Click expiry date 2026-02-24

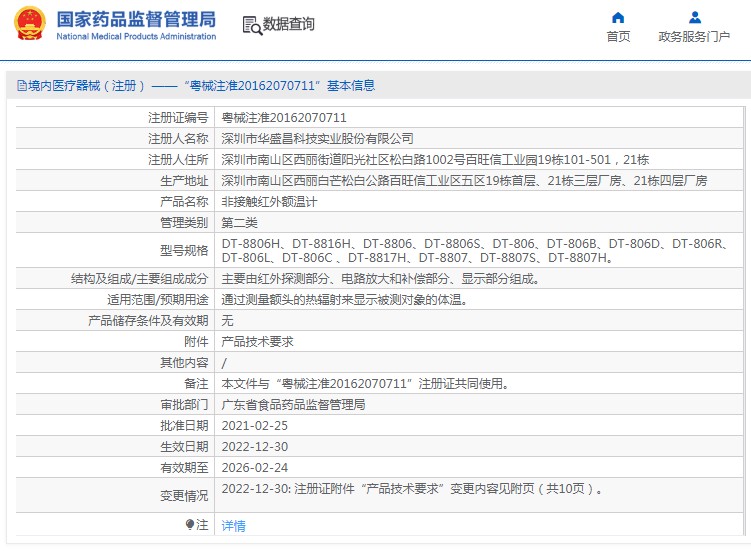tap(254, 468)
